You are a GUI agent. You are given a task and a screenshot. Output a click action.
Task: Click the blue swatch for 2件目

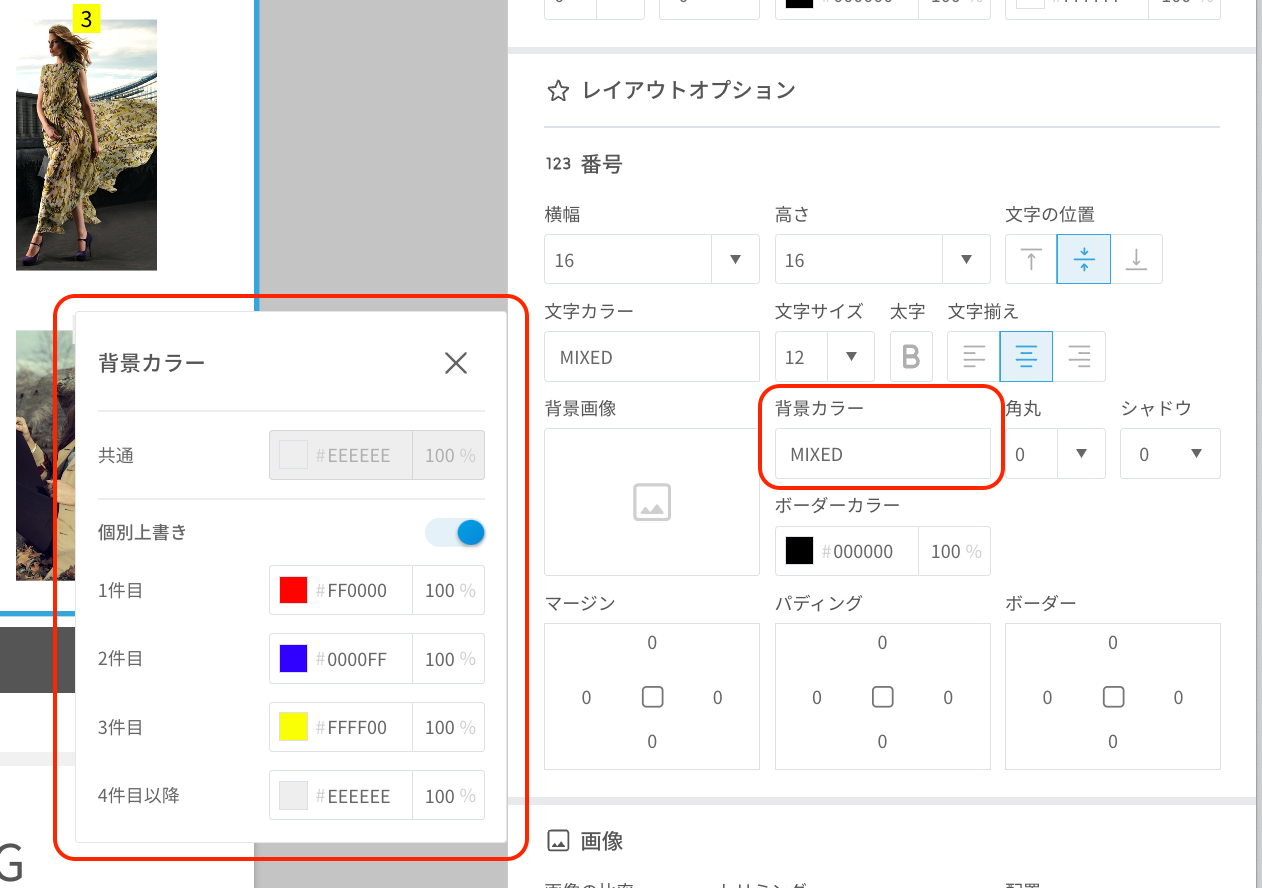pos(293,659)
